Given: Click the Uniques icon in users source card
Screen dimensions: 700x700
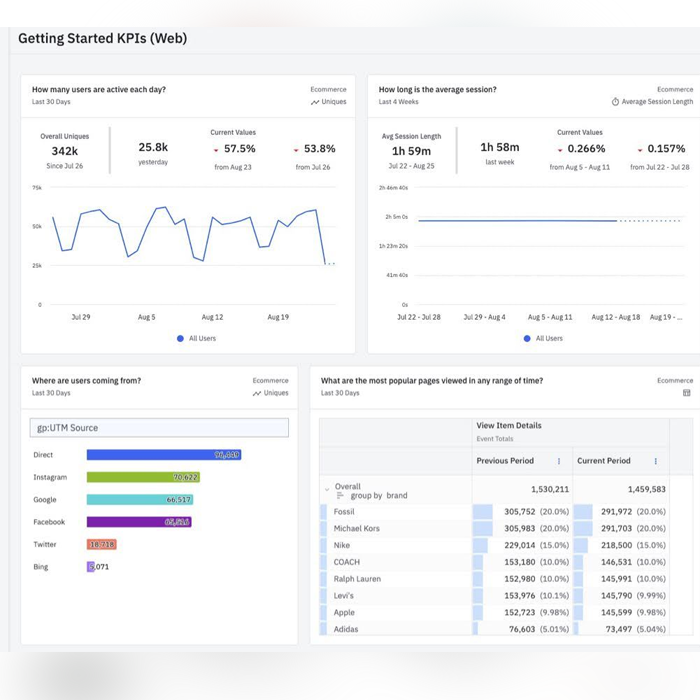Looking at the screenshot, I should pyautogui.click(x=257, y=393).
